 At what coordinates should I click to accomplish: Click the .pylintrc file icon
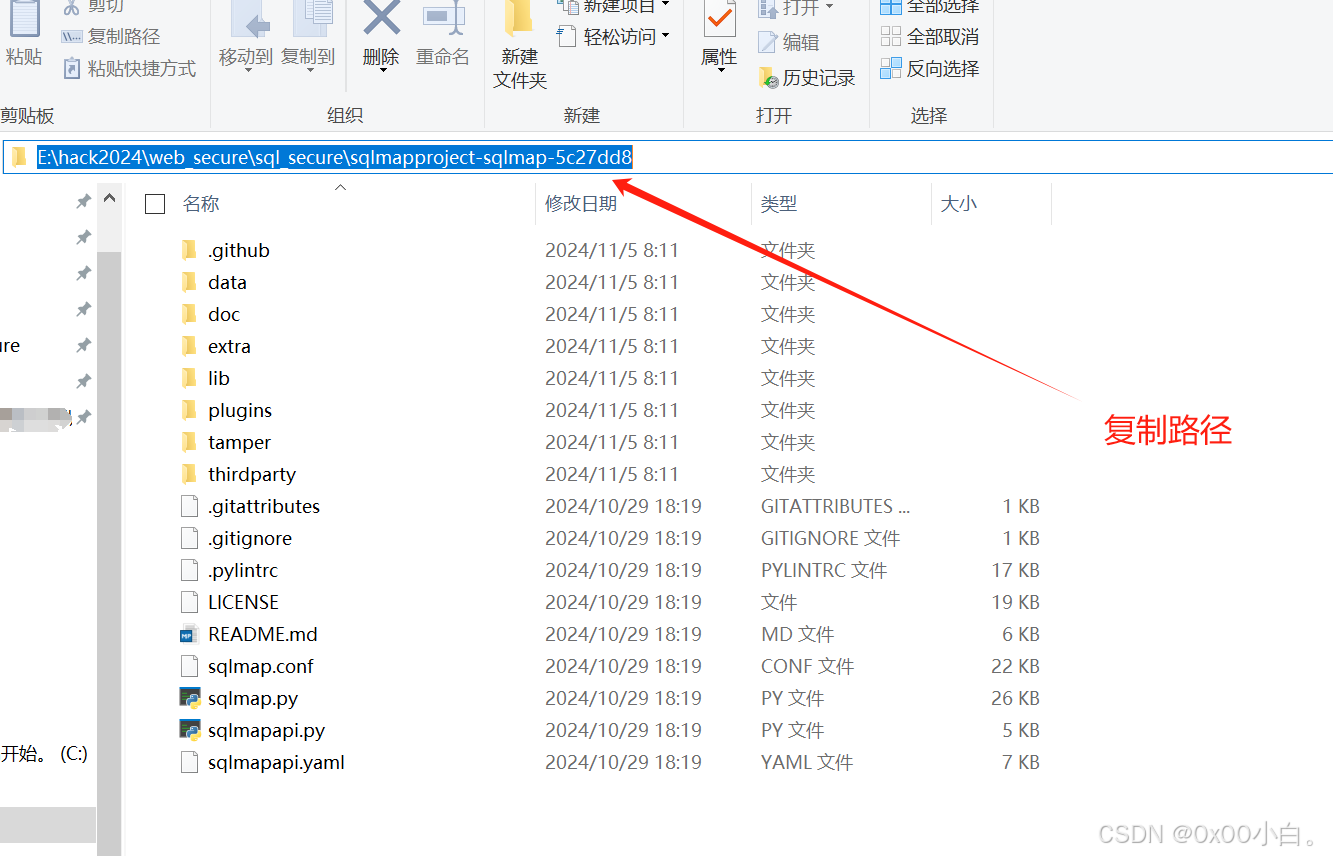[x=189, y=570]
